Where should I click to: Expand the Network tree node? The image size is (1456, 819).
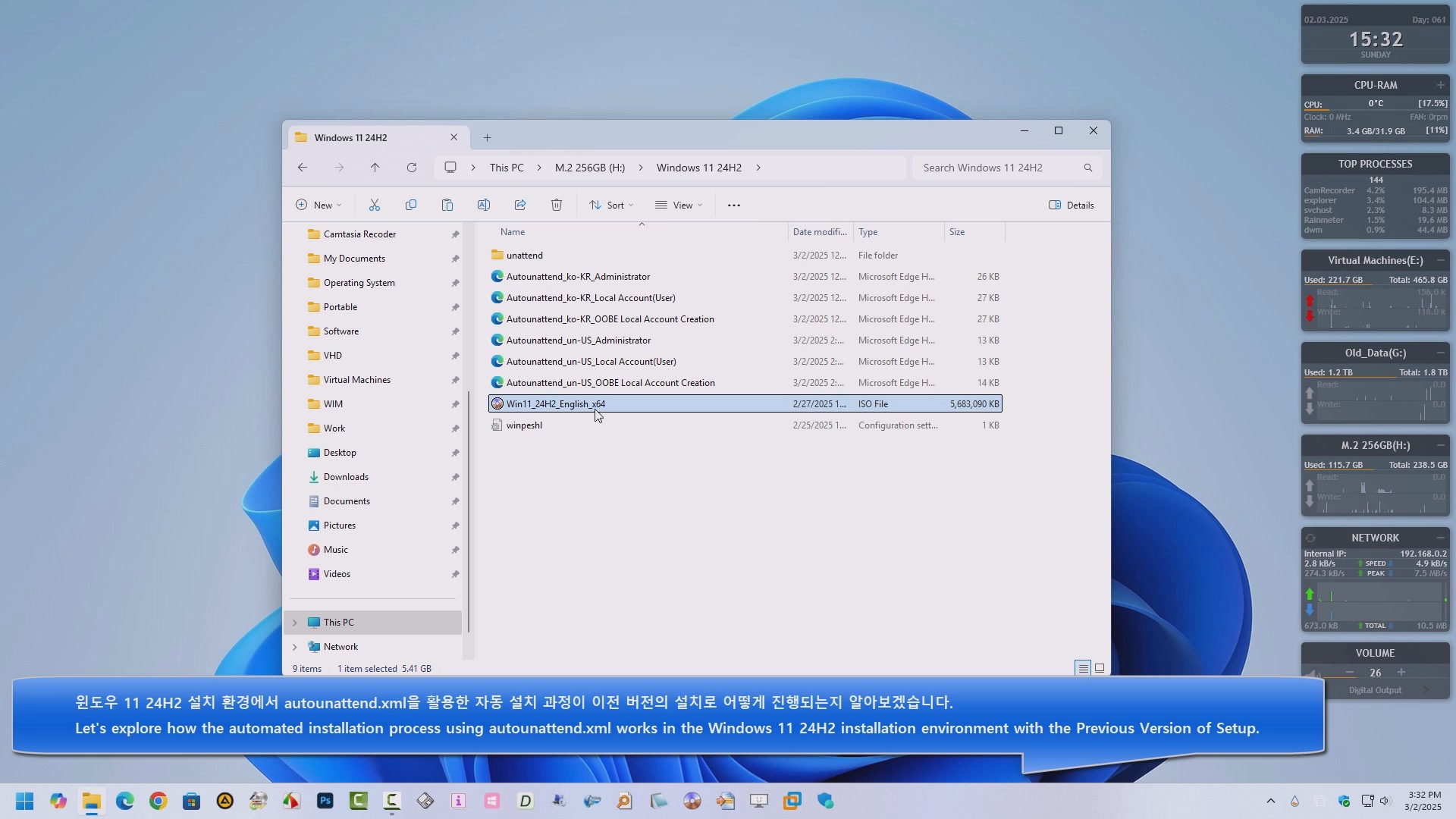click(295, 647)
